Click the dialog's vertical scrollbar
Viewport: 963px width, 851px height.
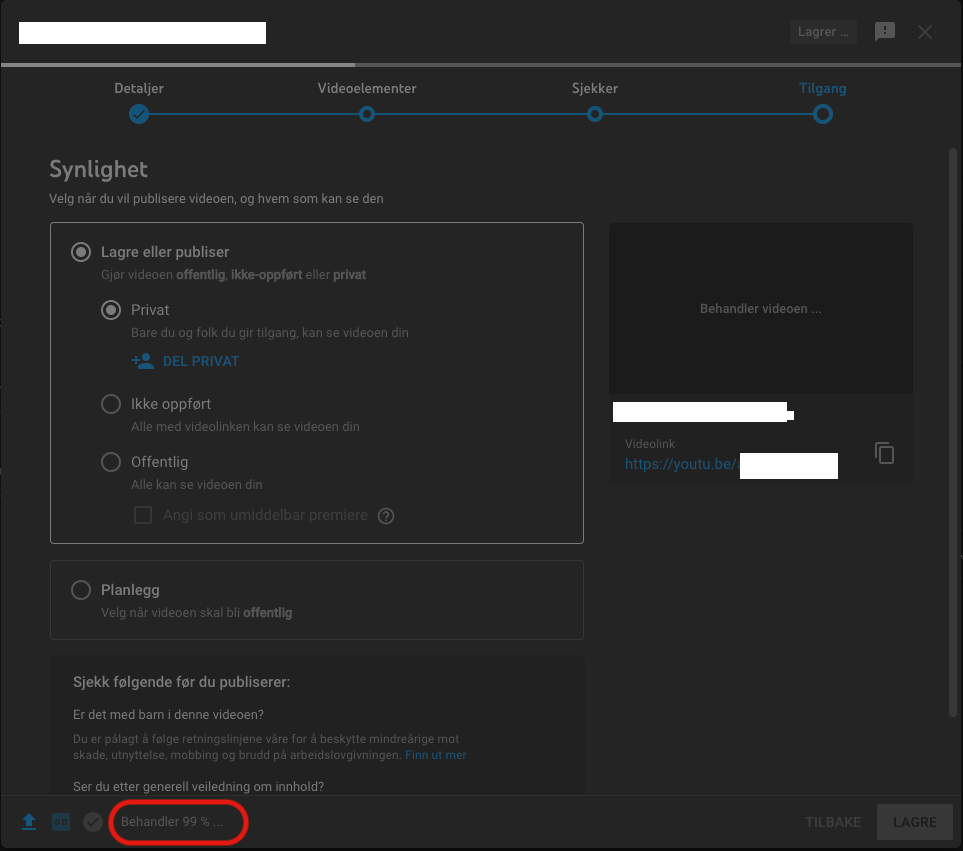point(953,432)
